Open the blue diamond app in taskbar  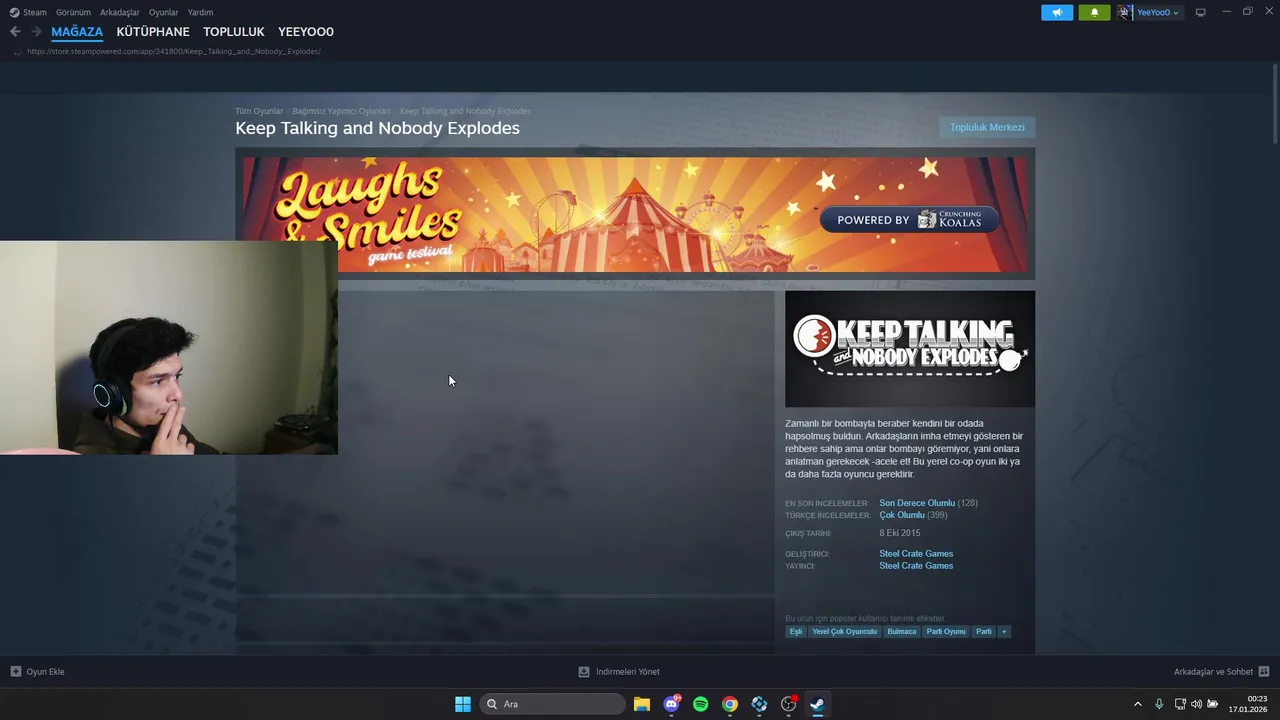click(759, 704)
